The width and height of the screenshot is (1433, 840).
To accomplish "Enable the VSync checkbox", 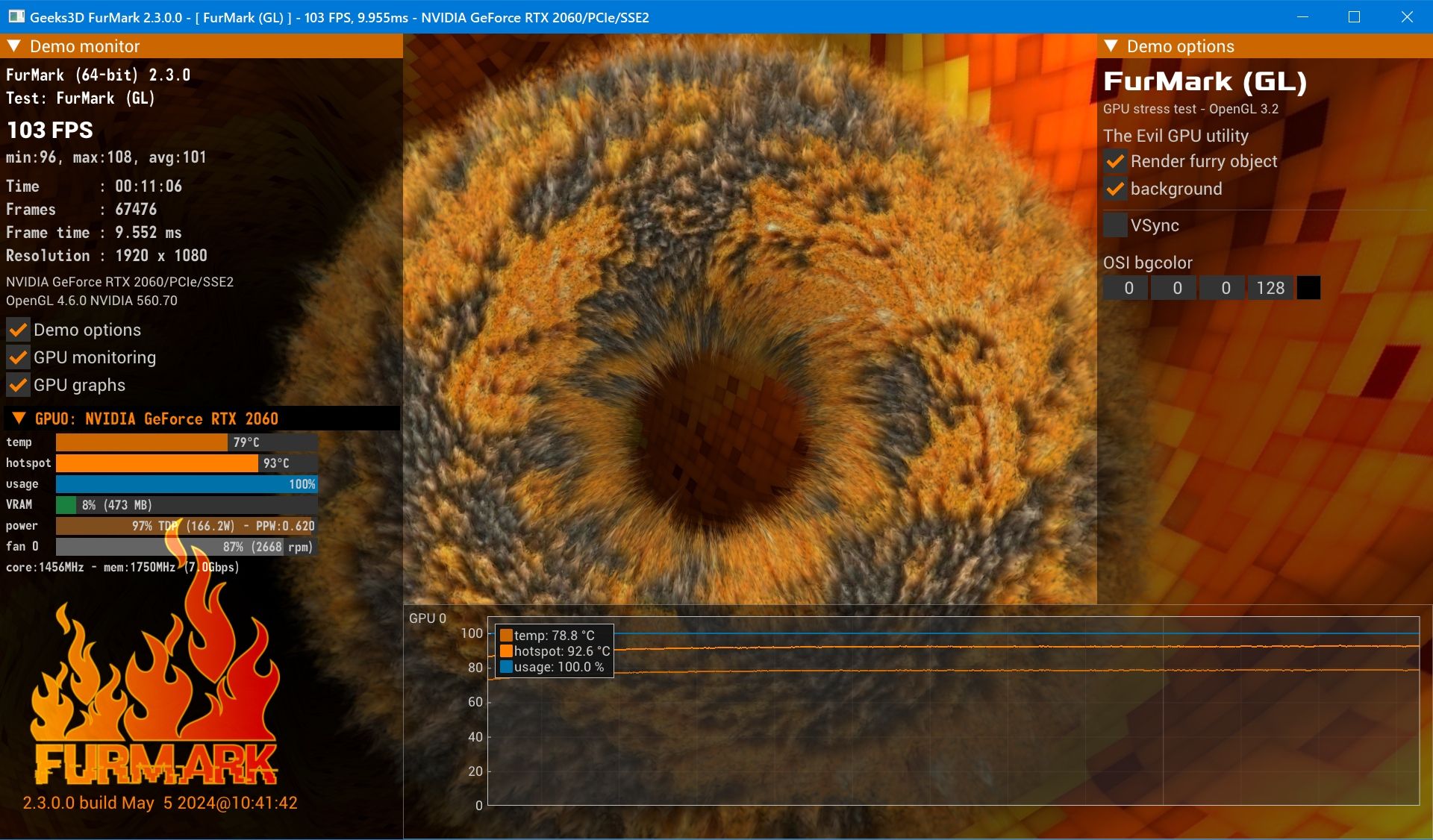I will pyautogui.click(x=1115, y=225).
